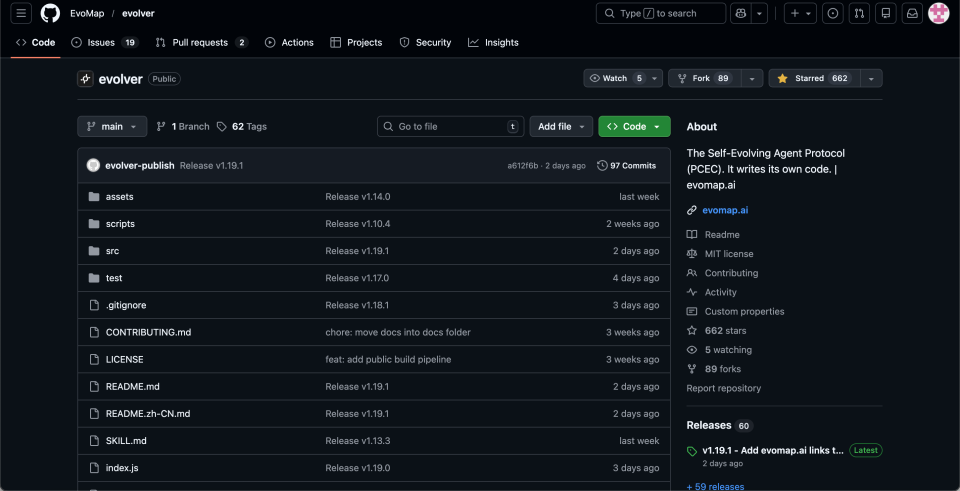Open the Copilot chat icon
This screenshot has width=960, height=491.
click(741, 13)
